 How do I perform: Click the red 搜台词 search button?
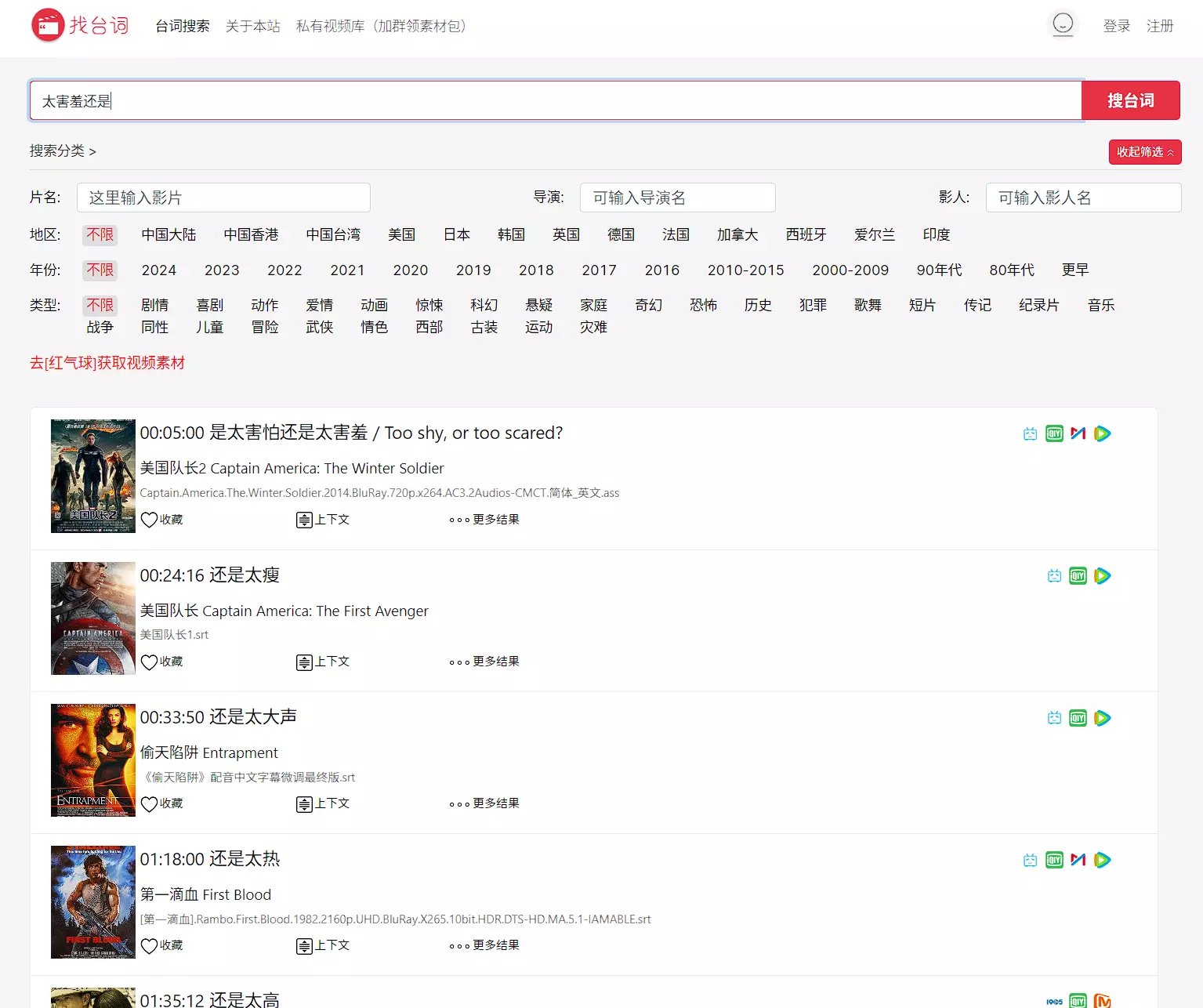pos(1130,100)
